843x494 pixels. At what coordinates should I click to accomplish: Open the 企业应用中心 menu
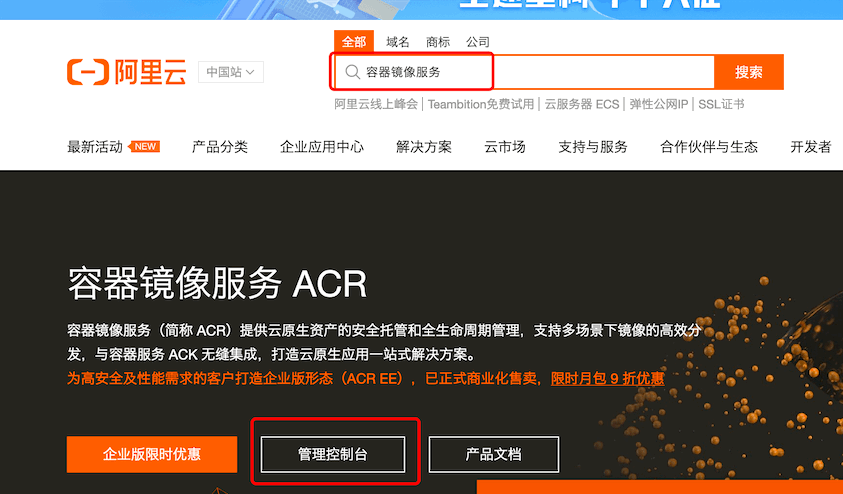322,147
